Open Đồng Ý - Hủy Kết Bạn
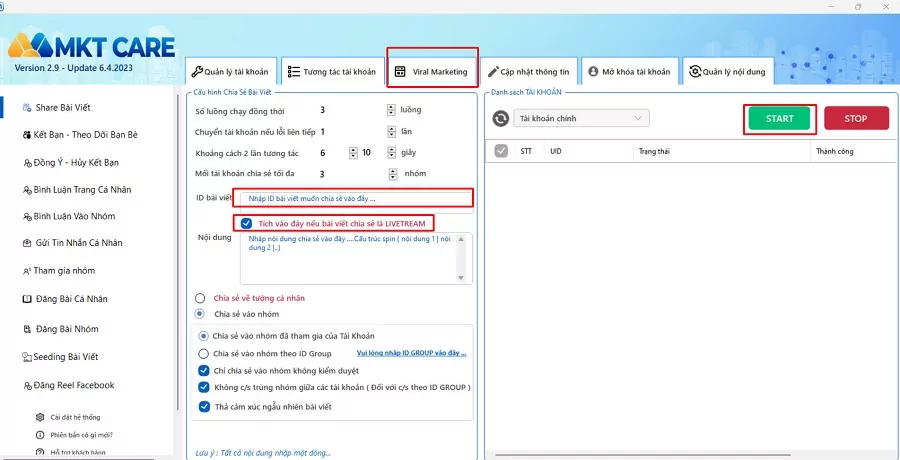Viewport: 900px width, 460px height. pyautogui.click(x=76, y=163)
